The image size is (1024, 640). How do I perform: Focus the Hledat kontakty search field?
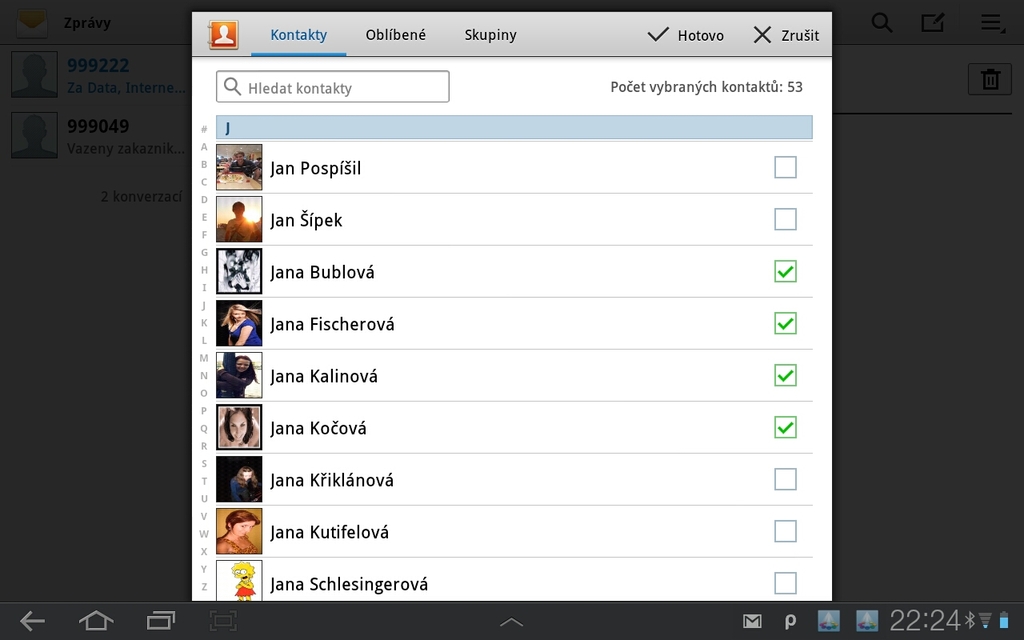[x=333, y=87]
